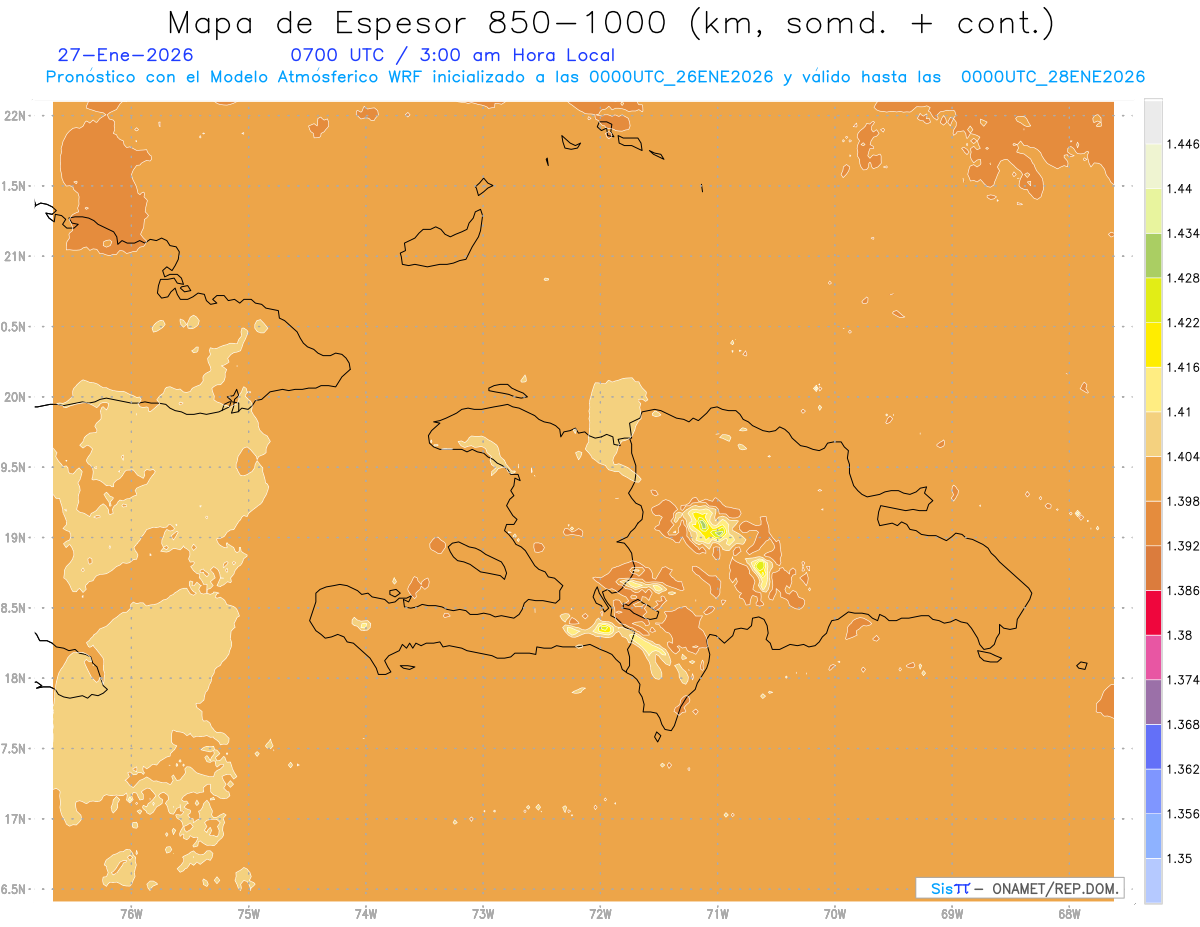Select the date label '27-Ene-2026'
The height and width of the screenshot is (927, 1200).
(x=126, y=55)
